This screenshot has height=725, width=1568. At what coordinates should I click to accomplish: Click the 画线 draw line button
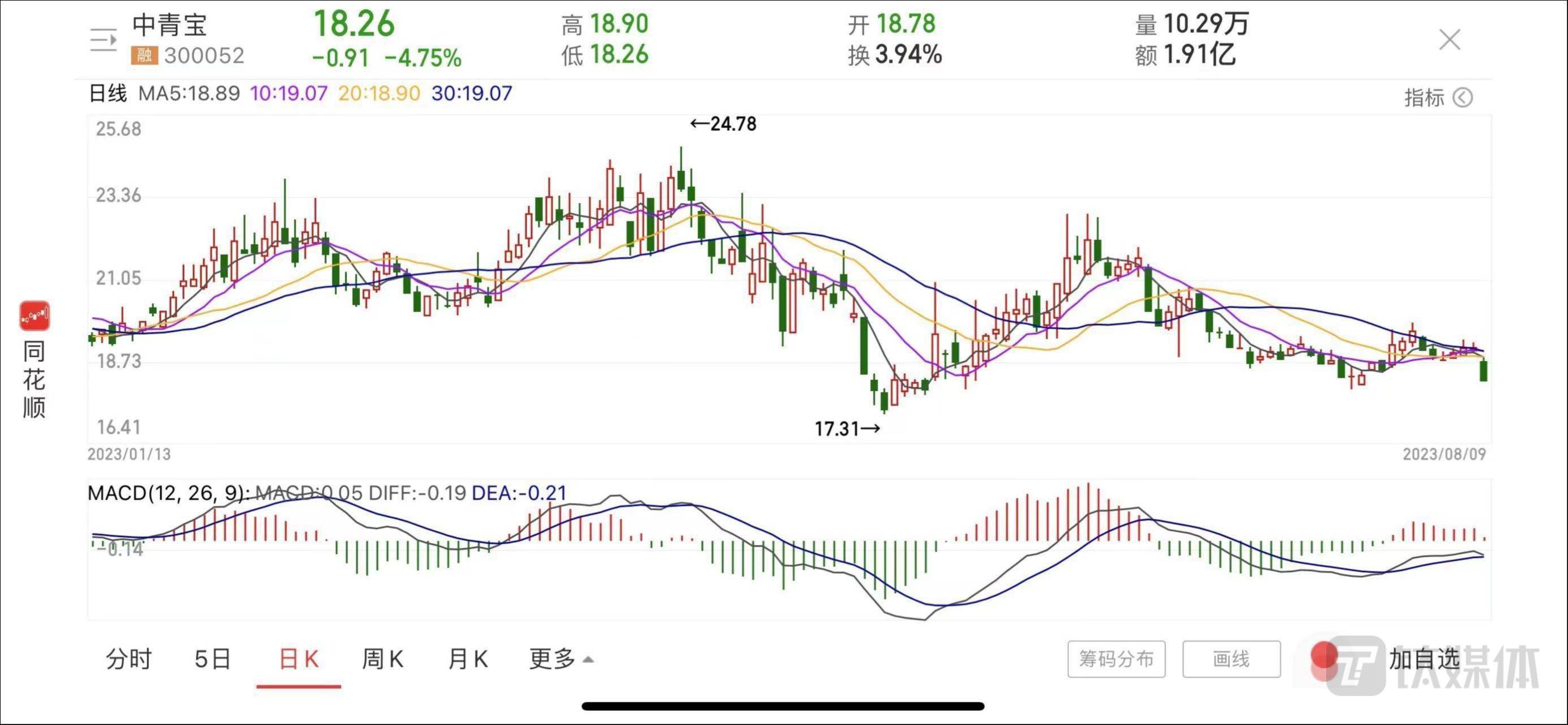pyautogui.click(x=1232, y=659)
